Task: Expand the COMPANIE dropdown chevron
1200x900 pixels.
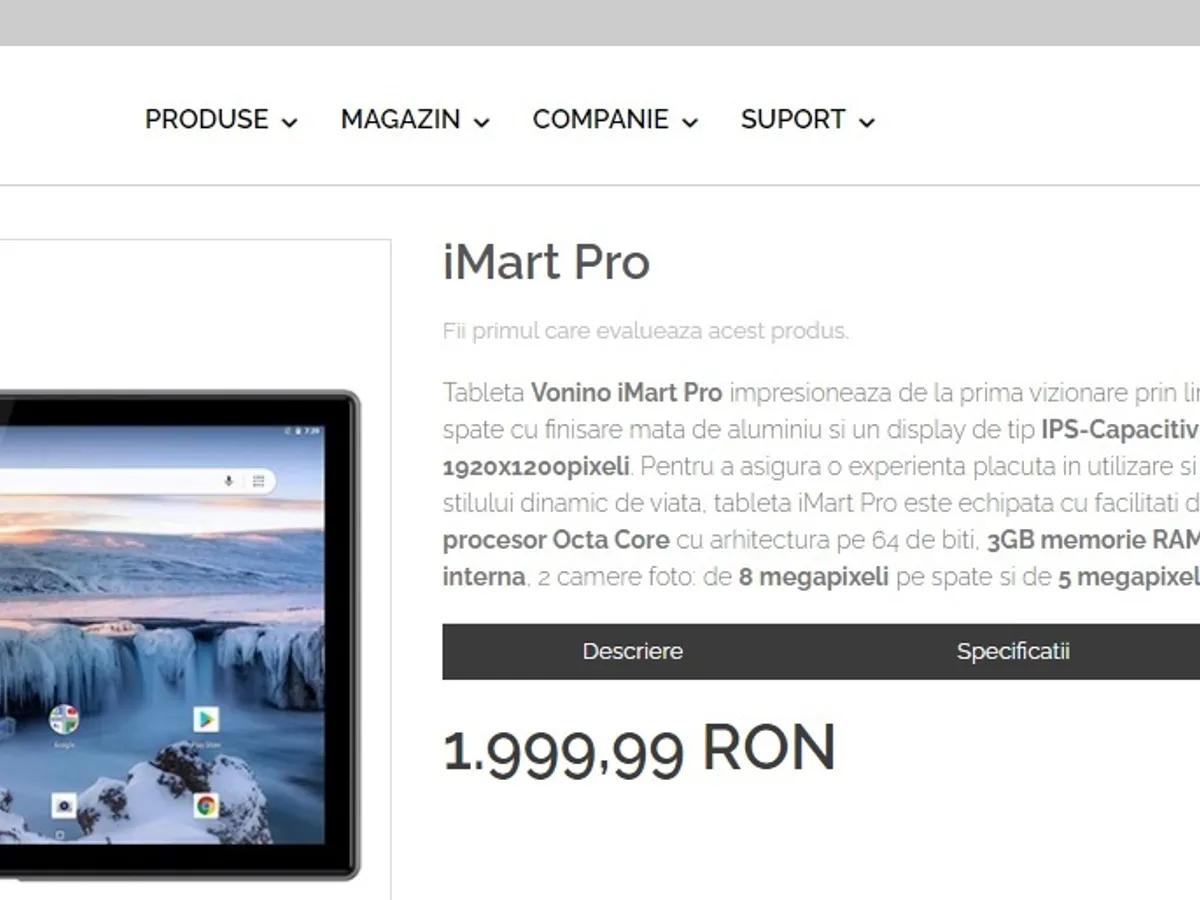Action: click(689, 123)
